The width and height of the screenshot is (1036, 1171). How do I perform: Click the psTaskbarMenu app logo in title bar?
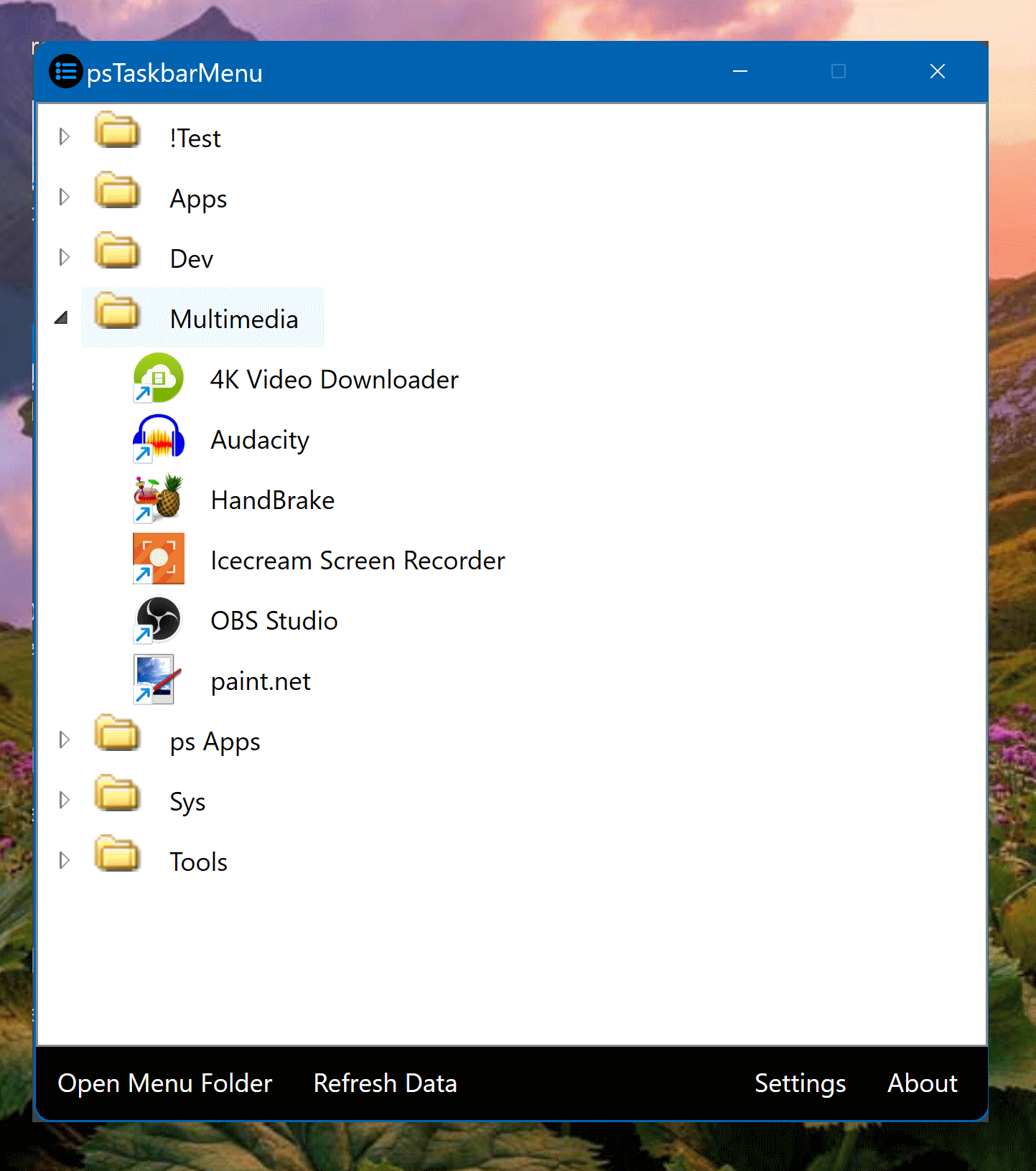(x=66, y=71)
